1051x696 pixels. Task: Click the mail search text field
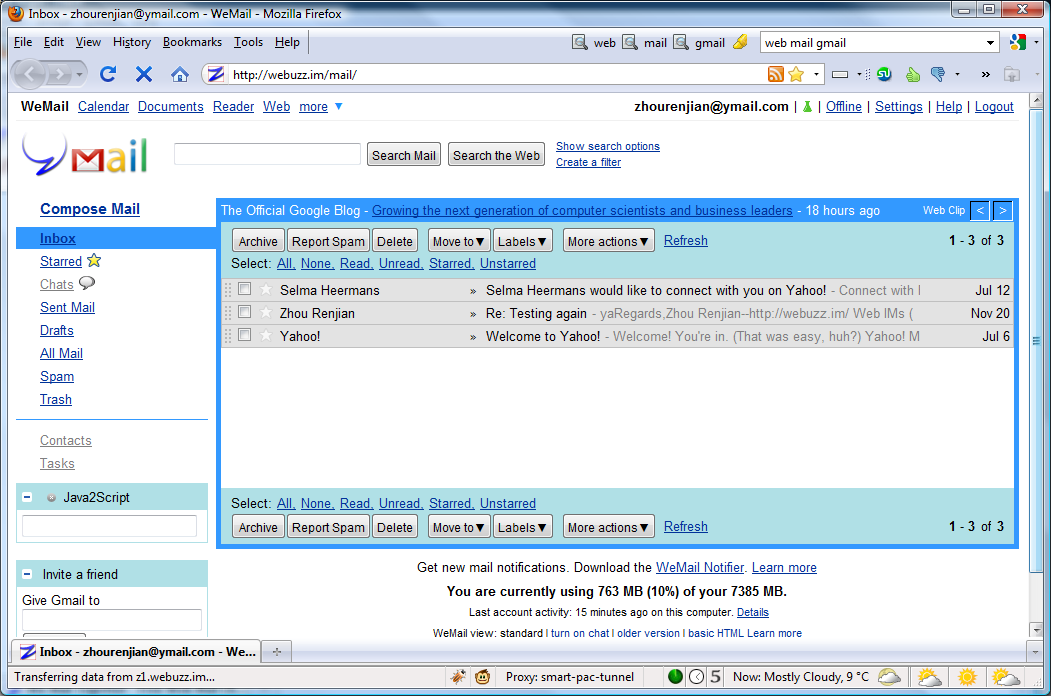click(x=267, y=154)
